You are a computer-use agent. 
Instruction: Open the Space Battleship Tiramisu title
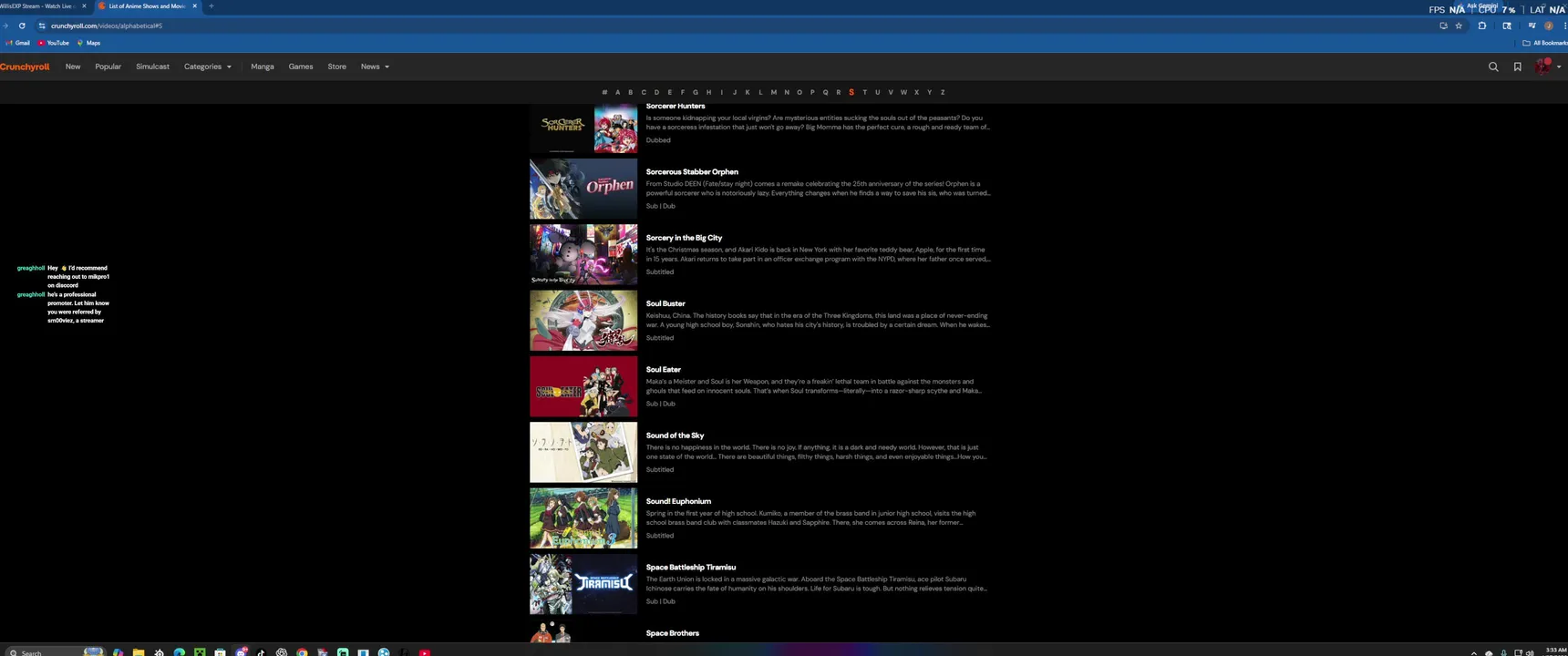click(691, 567)
